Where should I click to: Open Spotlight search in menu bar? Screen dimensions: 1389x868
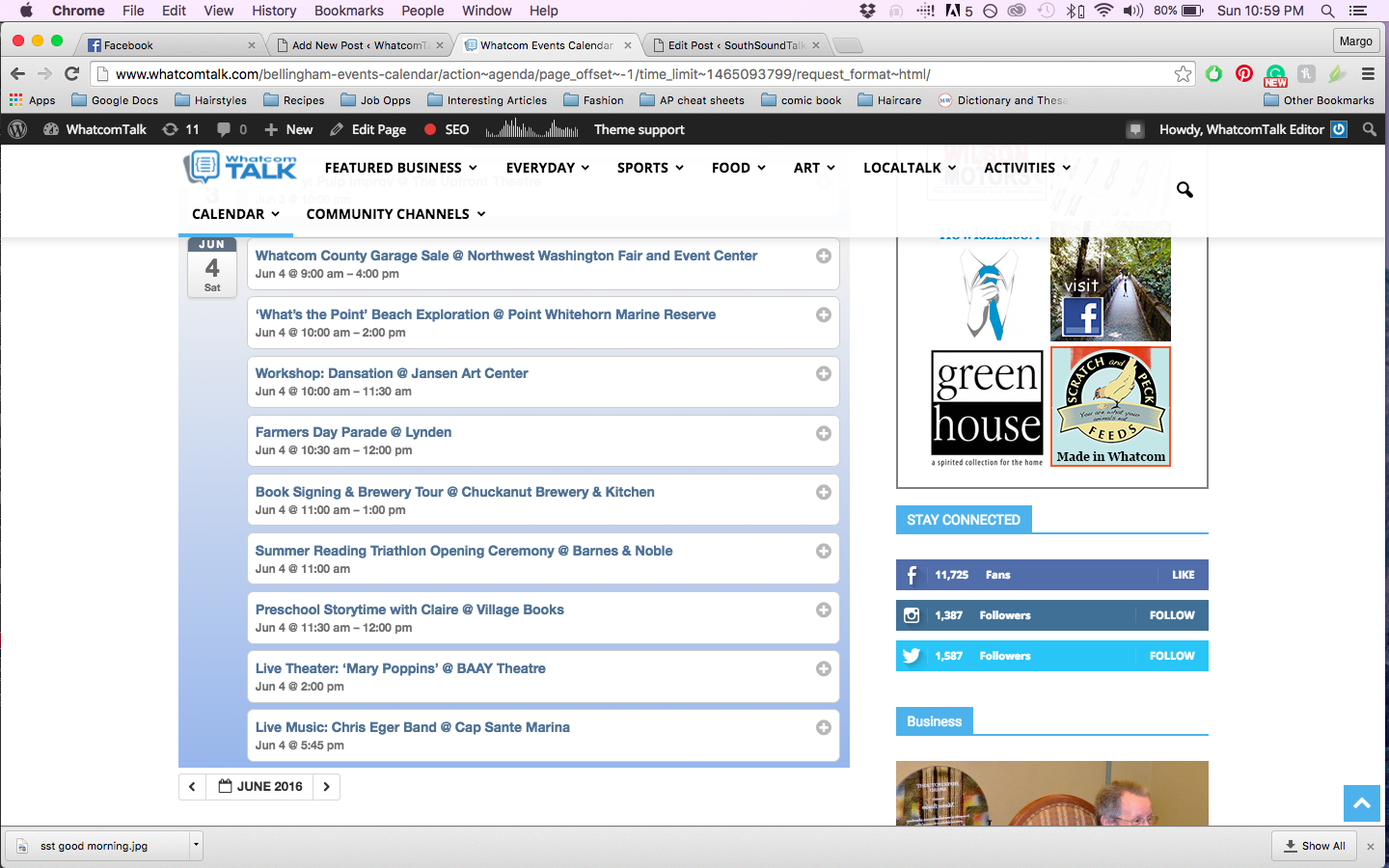tap(1327, 11)
